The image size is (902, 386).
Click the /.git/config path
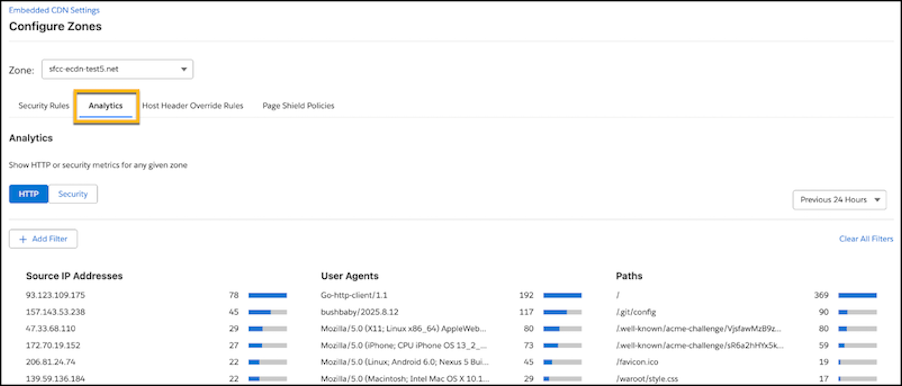coord(636,312)
